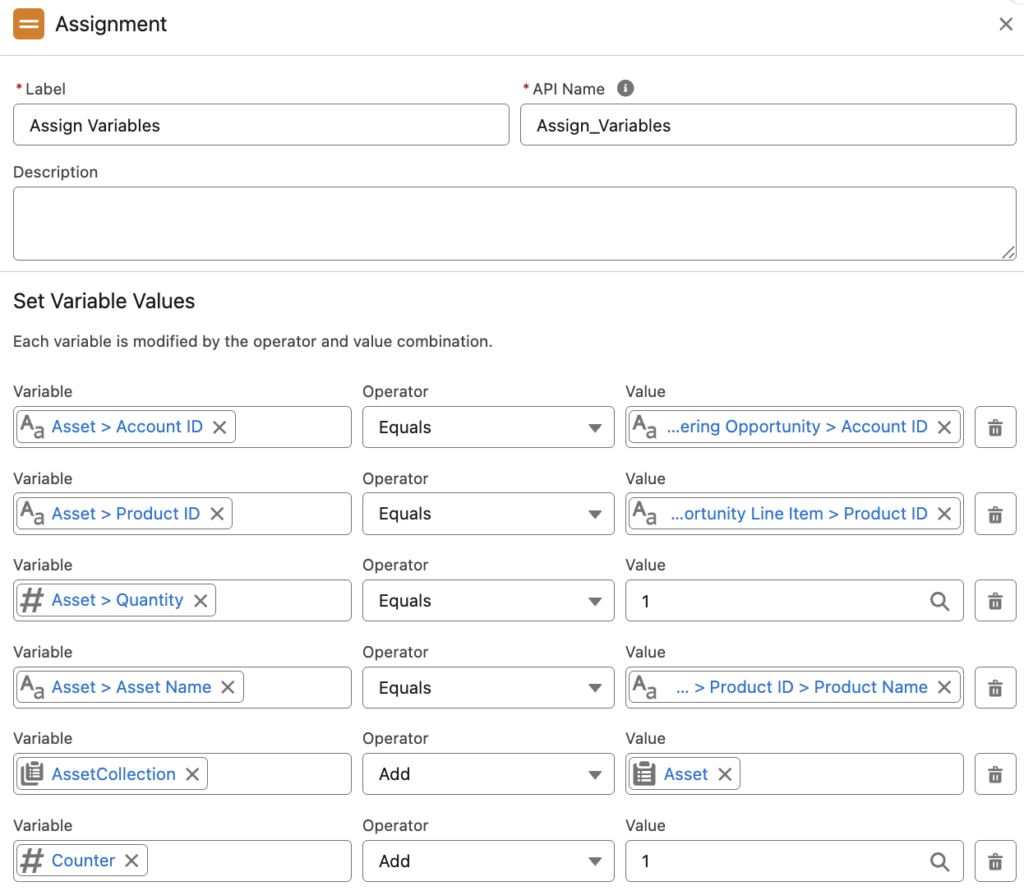This screenshot has height=891, width=1024.
Task: Remove the AssetCollection variable pill
Action: 192,774
